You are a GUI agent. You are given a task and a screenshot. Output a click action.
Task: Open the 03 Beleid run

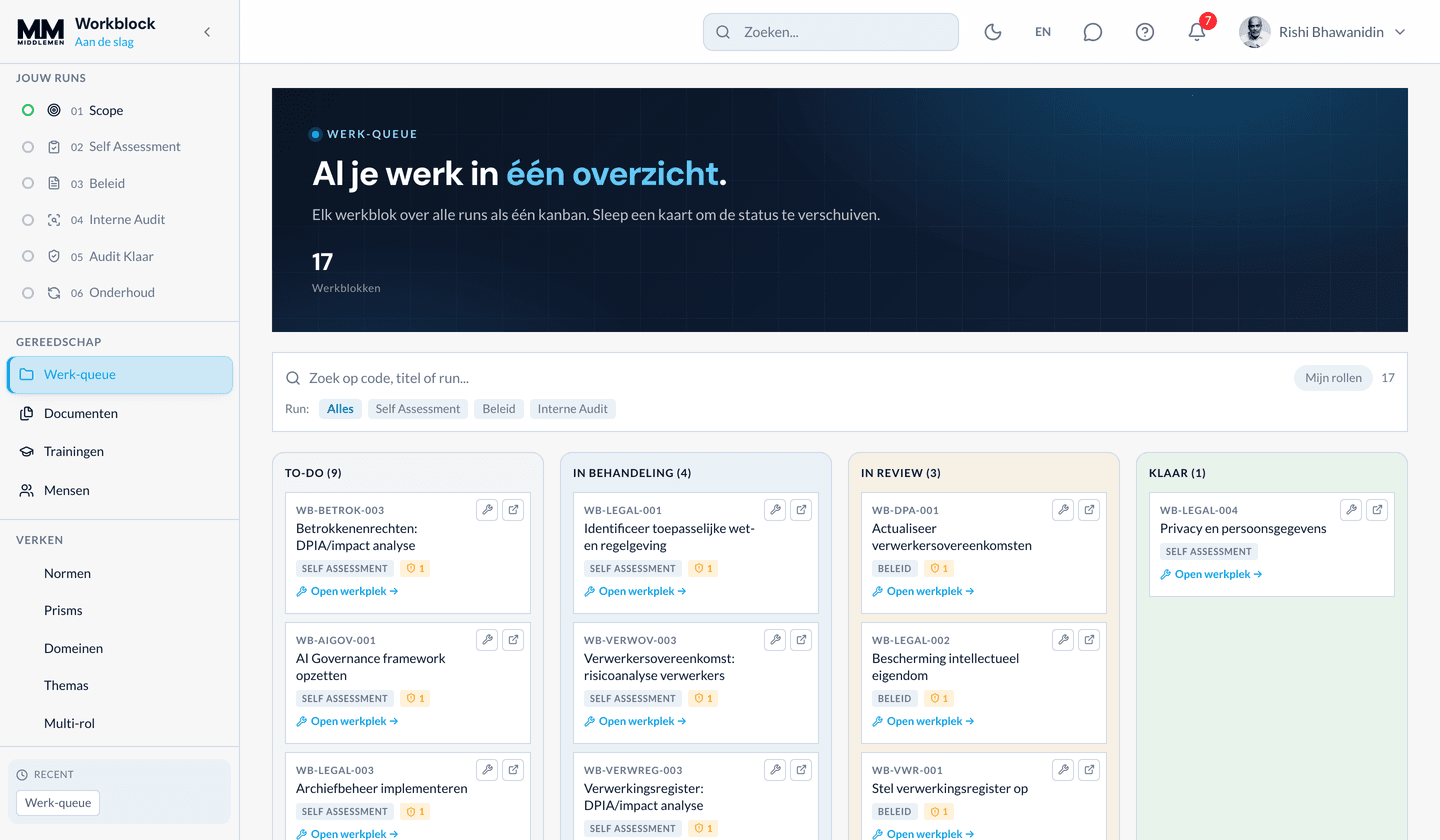click(120, 183)
